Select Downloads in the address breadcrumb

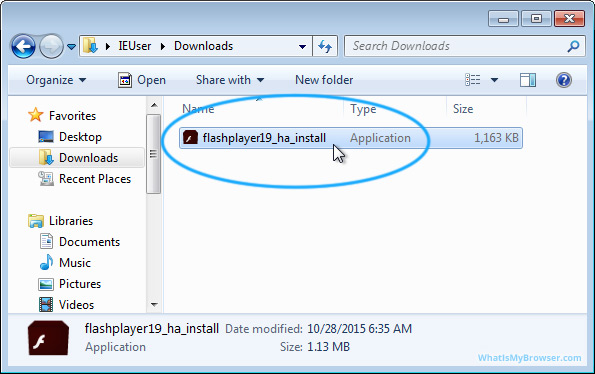203,46
